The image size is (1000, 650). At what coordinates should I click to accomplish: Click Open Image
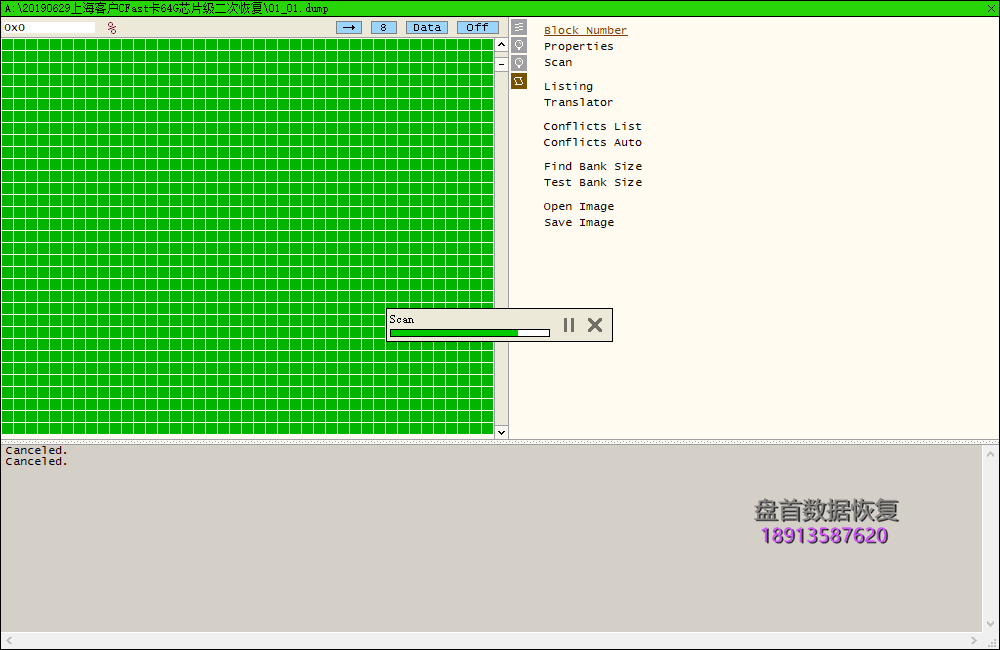pyautogui.click(x=579, y=207)
